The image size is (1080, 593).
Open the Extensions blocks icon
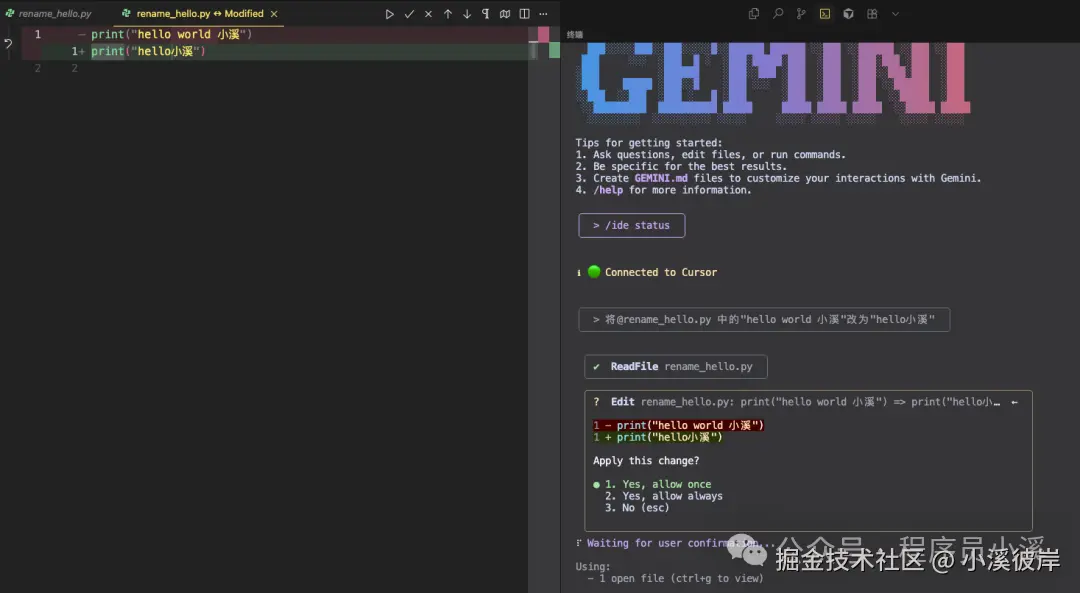coord(872,14)
